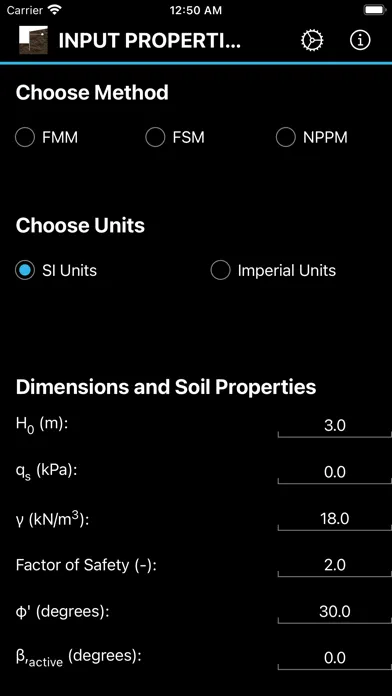Image resolution: width=392 pixels, height=696 pixels.
Task: Tap the Choose Method heading
Action: pos(92,93)
